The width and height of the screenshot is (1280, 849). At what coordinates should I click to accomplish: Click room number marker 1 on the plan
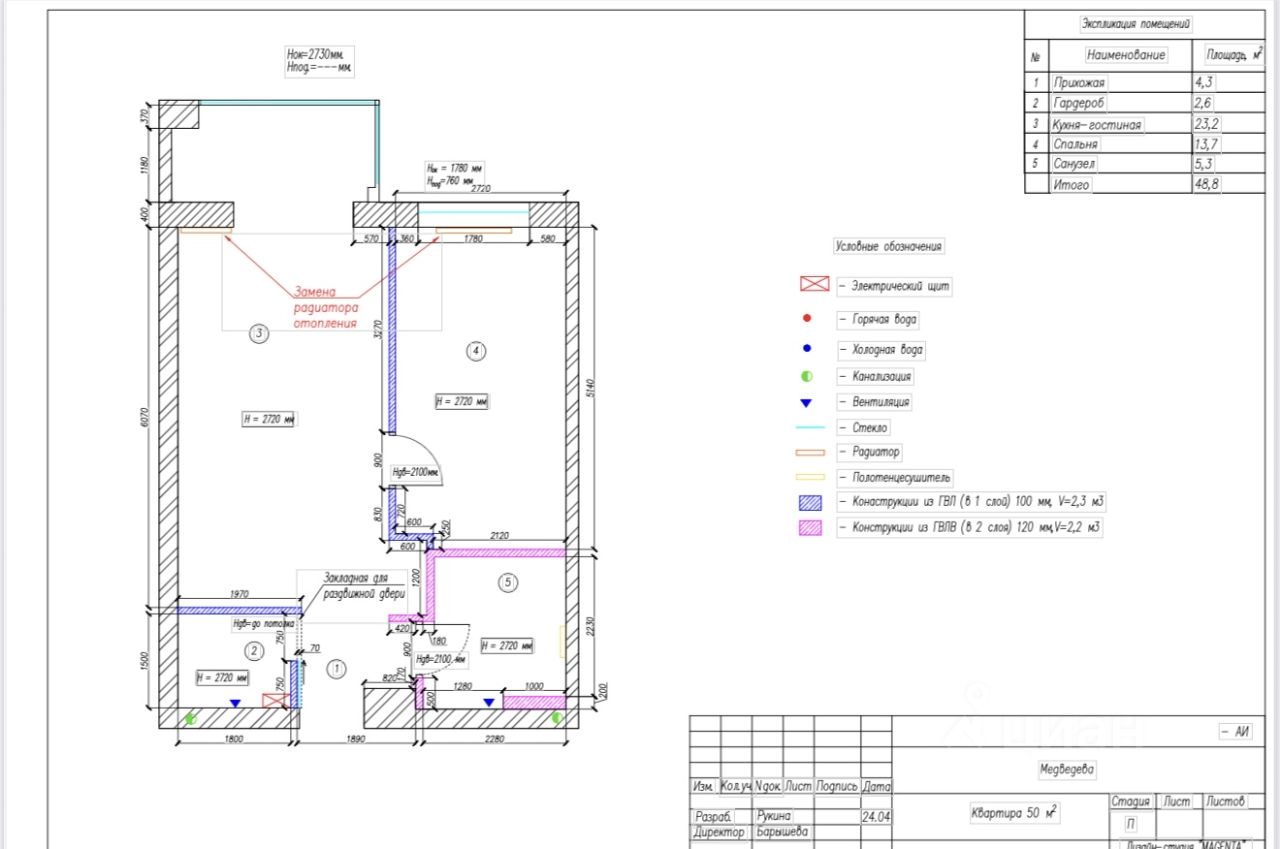tap(336, 667)
